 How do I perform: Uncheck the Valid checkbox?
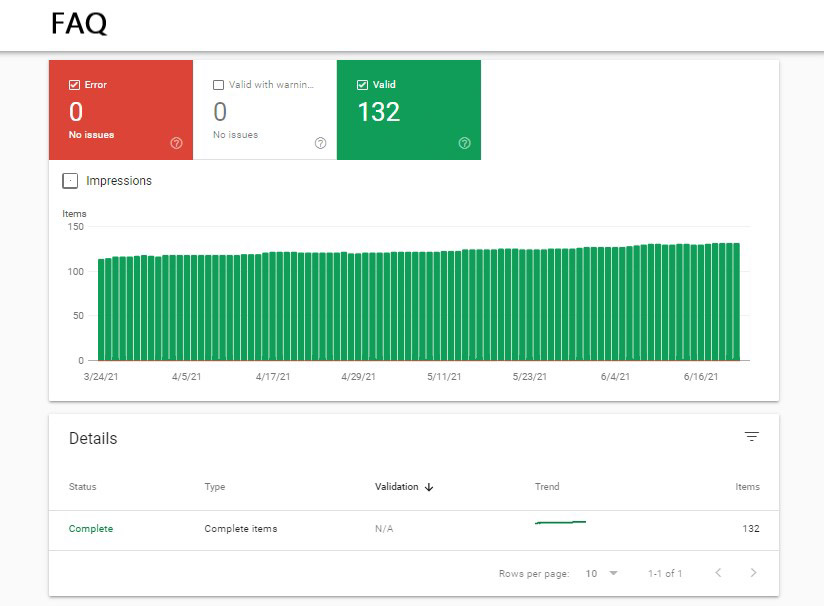(x=362, y=85)
